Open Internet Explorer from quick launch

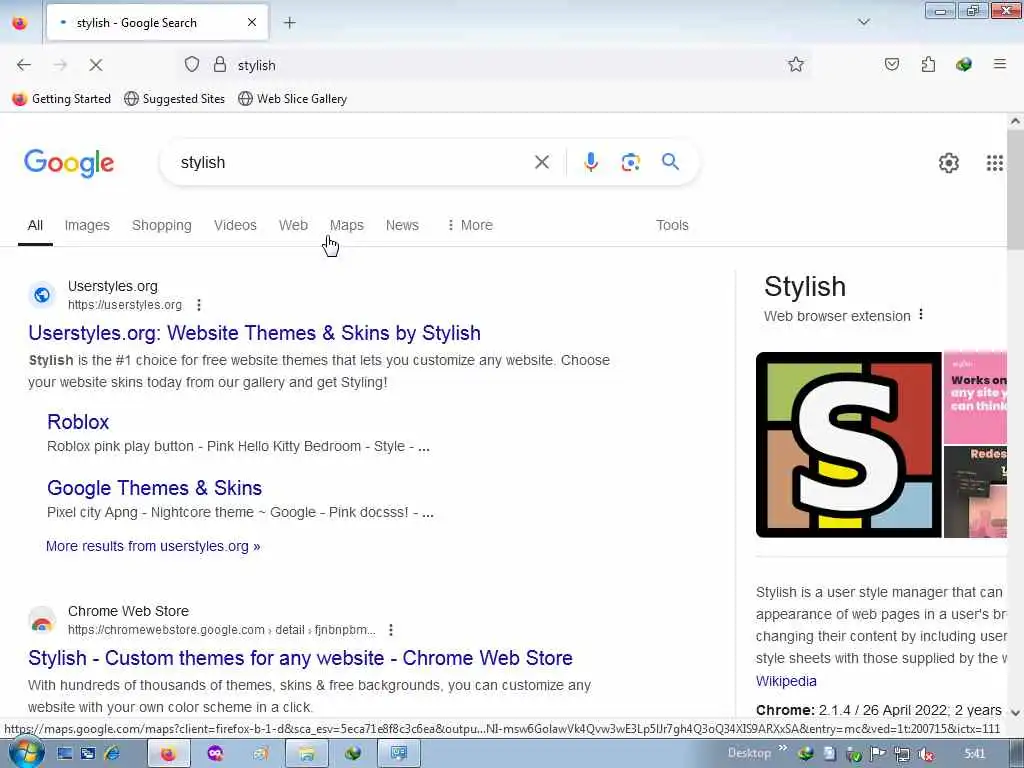coord(112,754)
